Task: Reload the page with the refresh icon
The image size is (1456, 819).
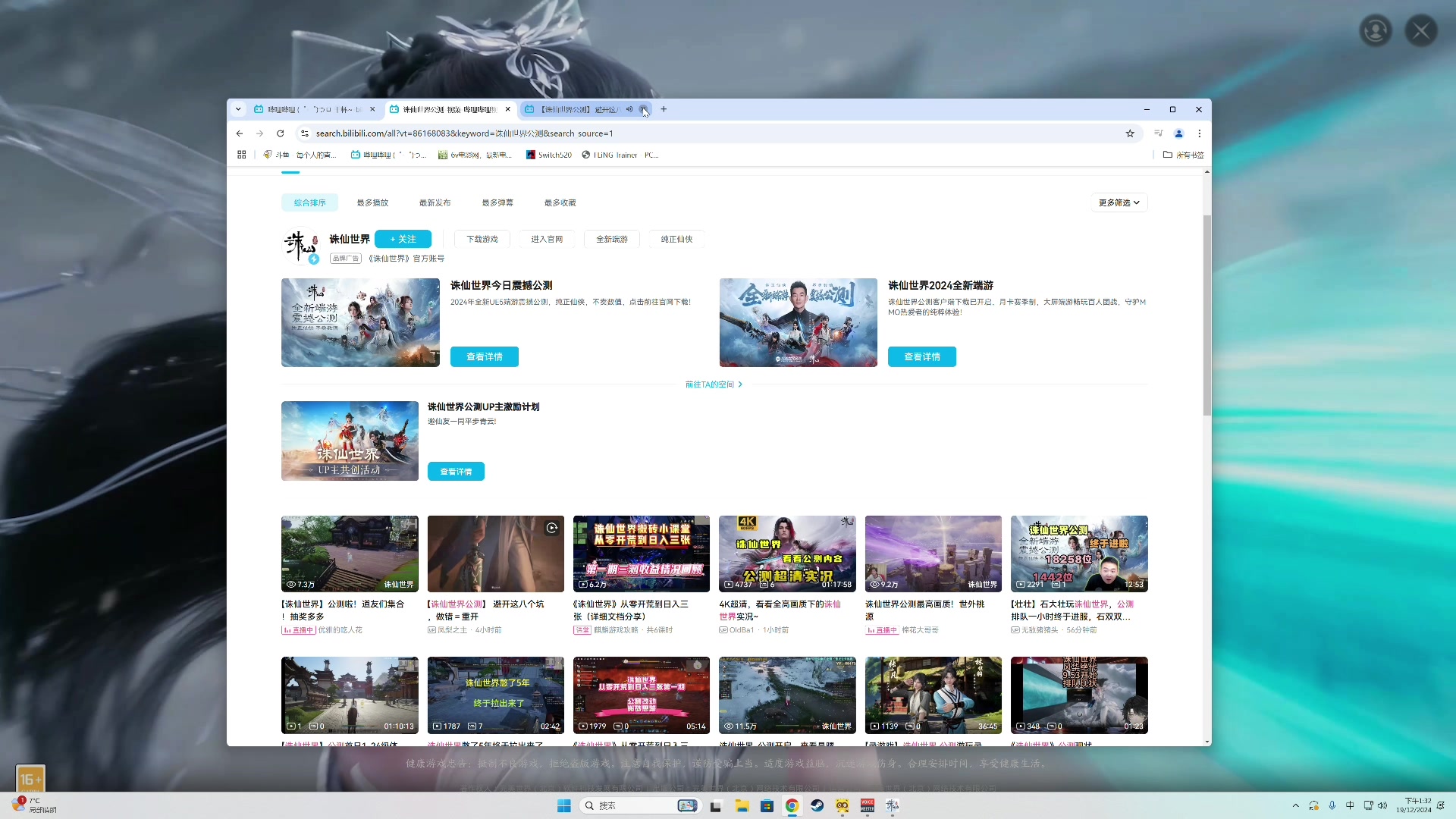Action: 281,133
